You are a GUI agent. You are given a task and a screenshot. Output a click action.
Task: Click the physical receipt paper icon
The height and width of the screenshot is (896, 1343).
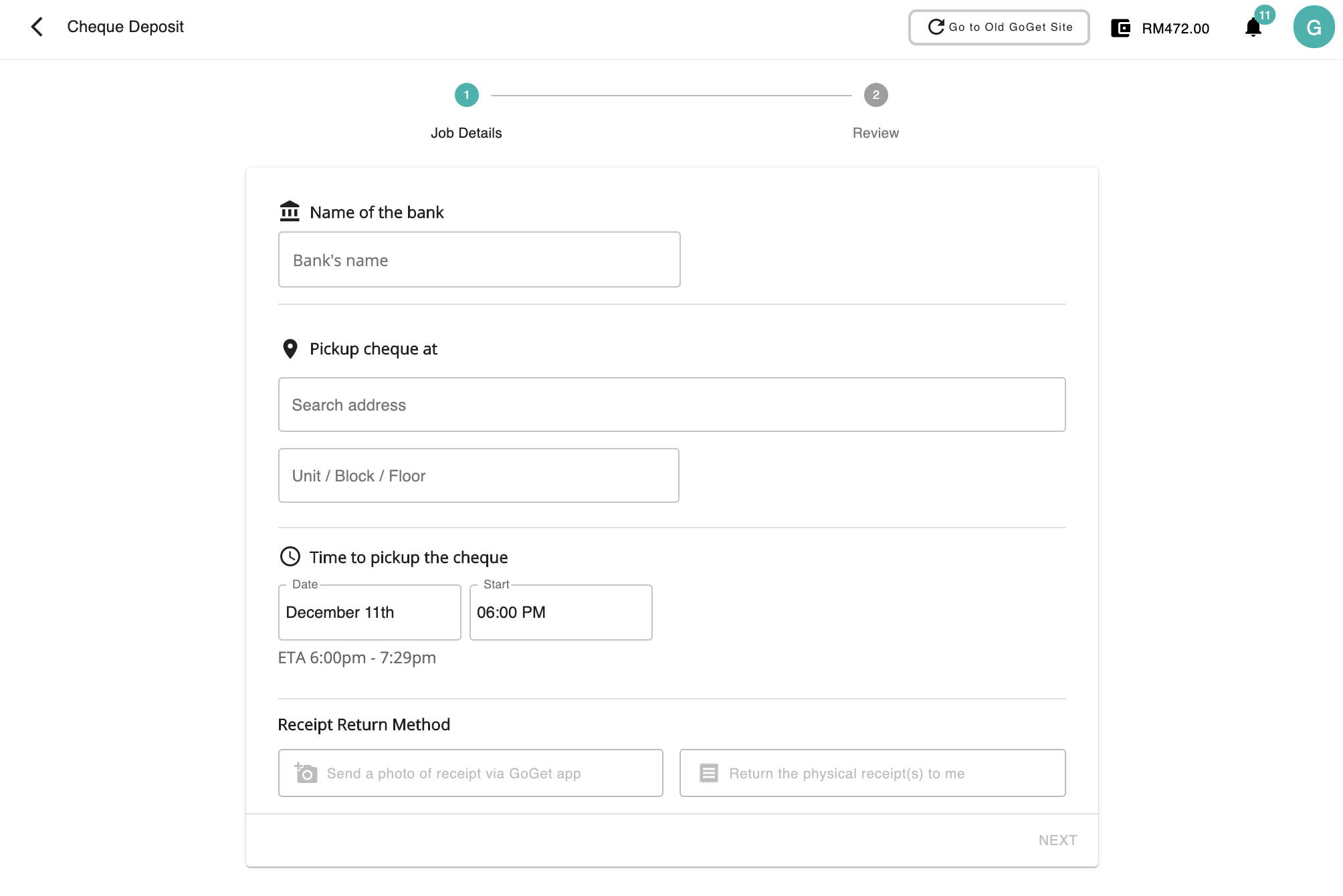pyautogui.click(x=708, y=773)
